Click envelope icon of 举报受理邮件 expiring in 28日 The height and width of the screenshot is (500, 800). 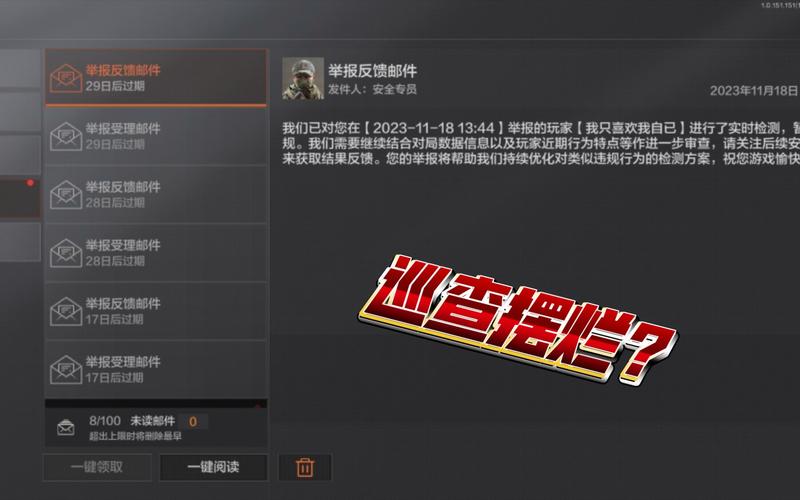pos(66,253)
